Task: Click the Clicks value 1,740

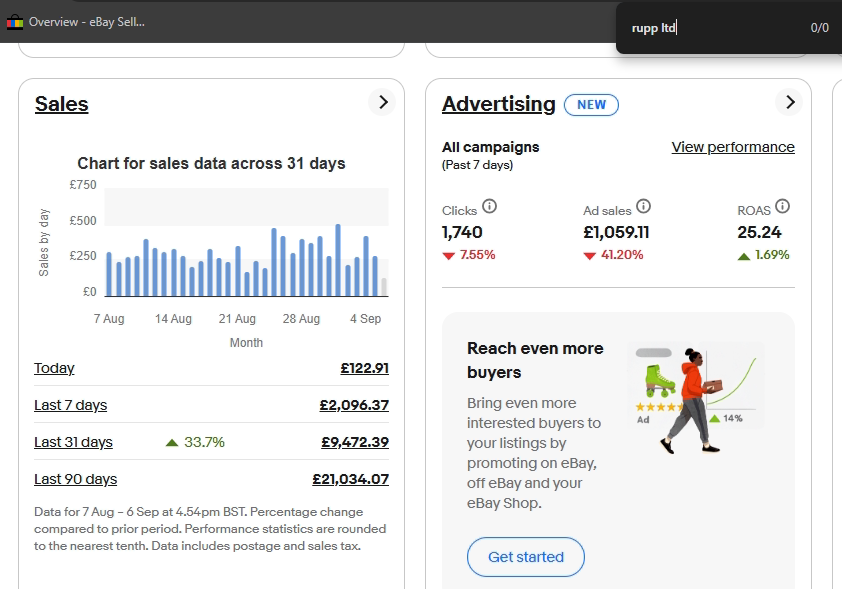Action: [462, 232]
